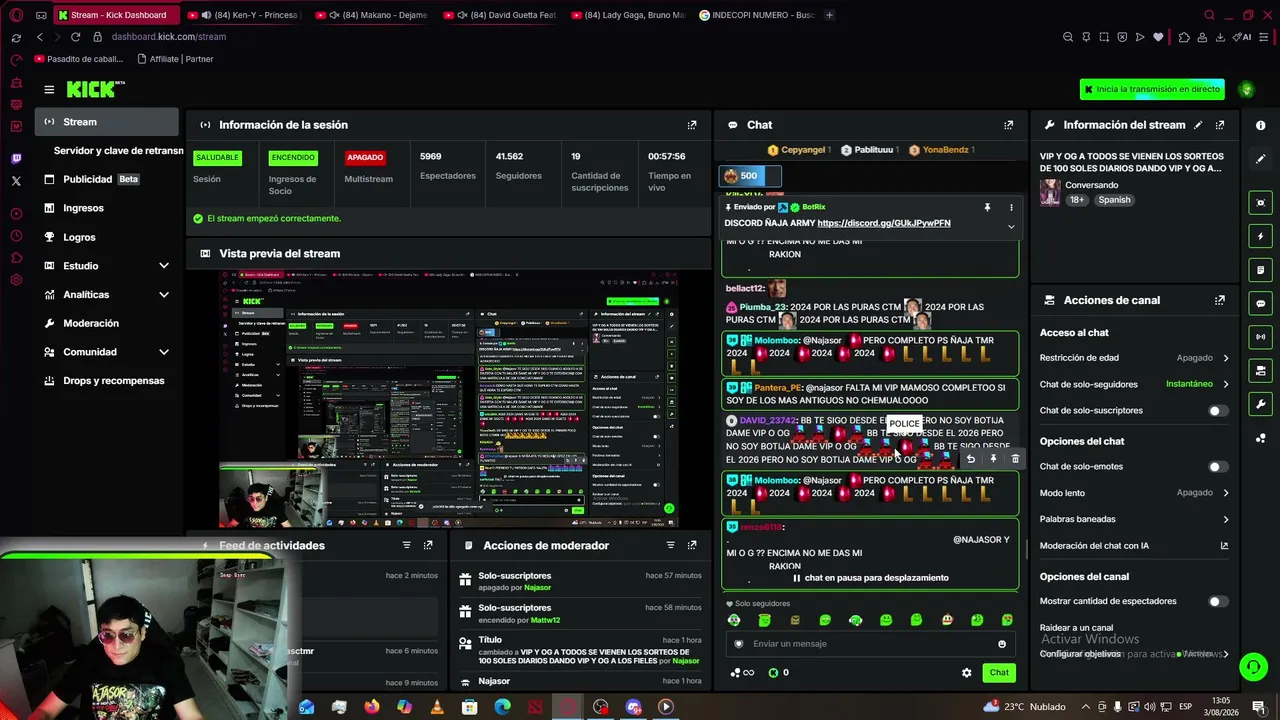Click the green Chat send button
The image size is (1280, 720).
pos(999,673)
